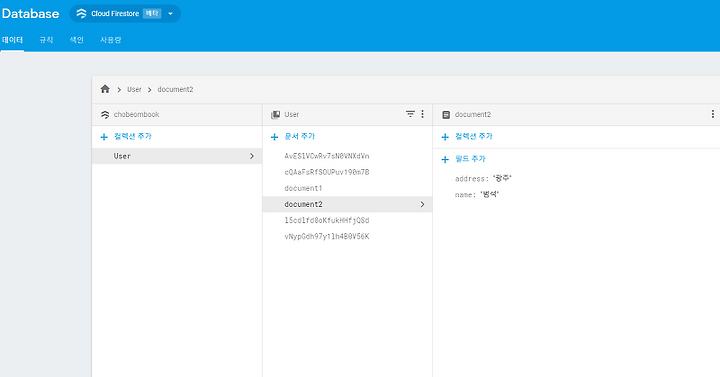The image size is (720, 377).
Task: Open document1 in the User list
Action: 304,188
